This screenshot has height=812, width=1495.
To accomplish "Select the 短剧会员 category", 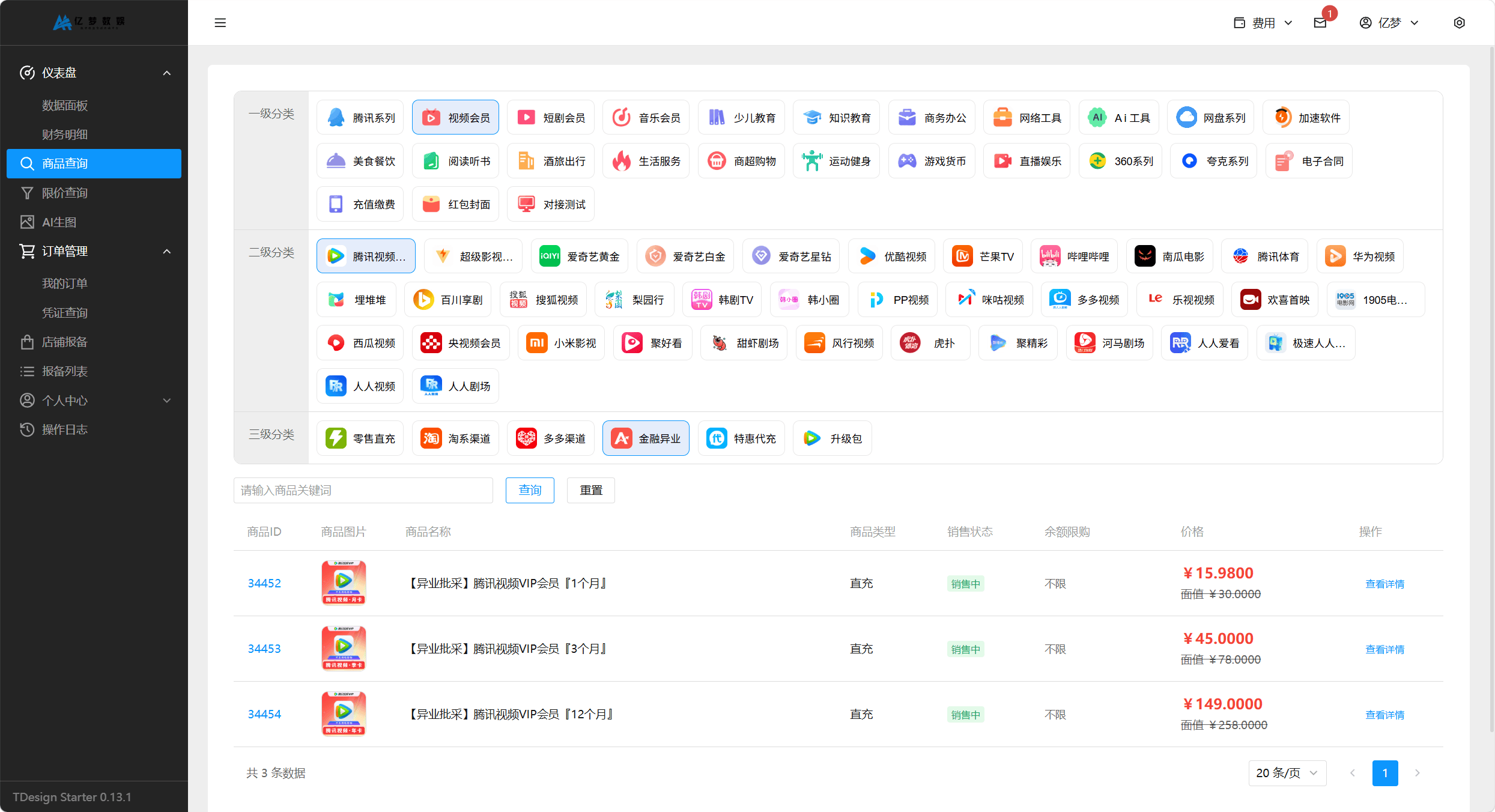I will tap(551, 118).
